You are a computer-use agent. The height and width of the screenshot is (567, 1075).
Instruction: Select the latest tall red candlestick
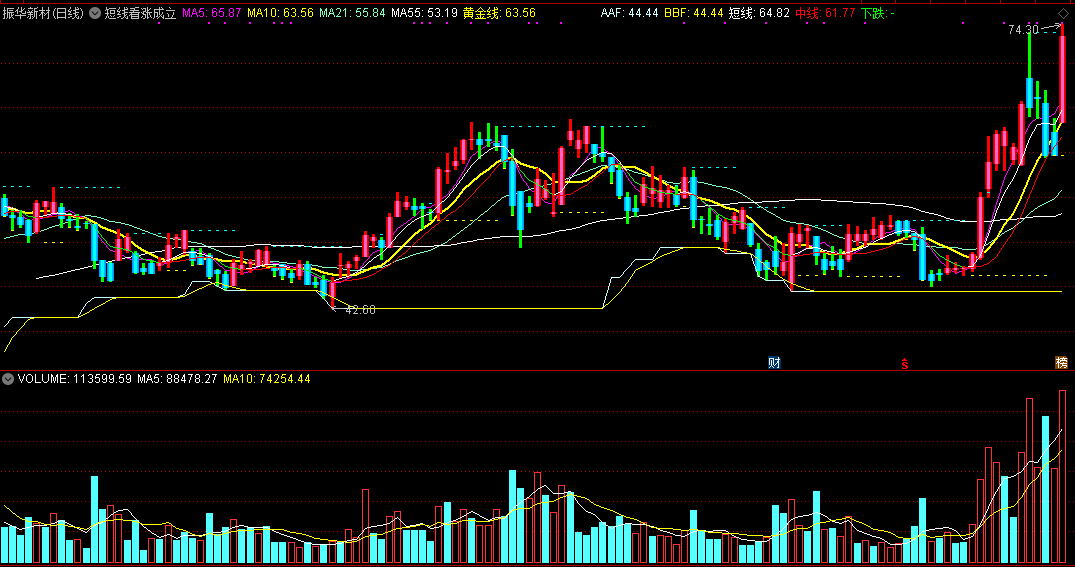coord(1063,72)
